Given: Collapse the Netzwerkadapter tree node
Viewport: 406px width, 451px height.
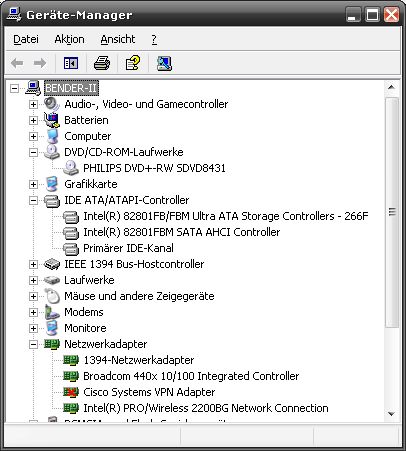Looking at the screenshot, I should [33, 344].
